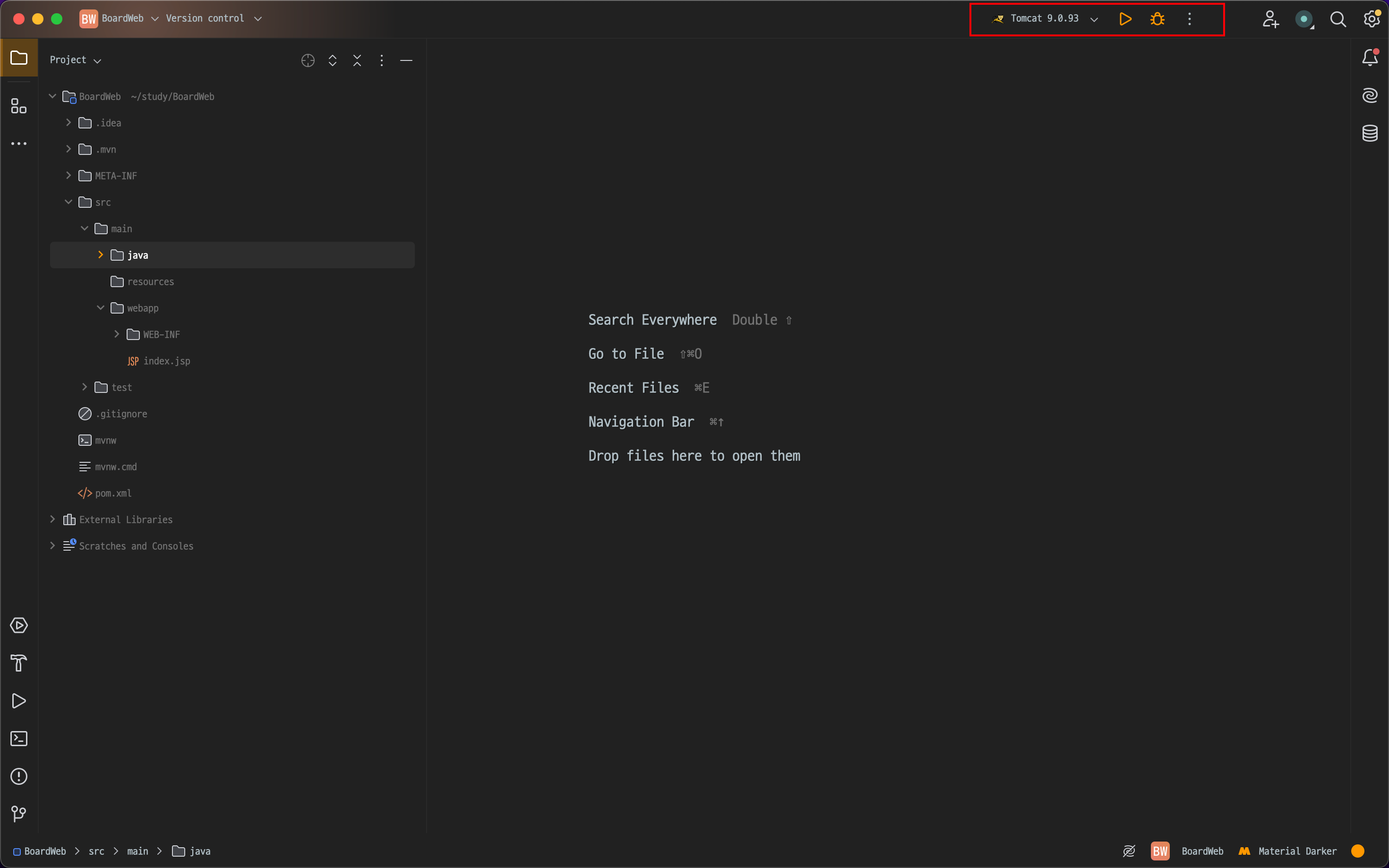Expand the java folder
This screenshot has height=868, width=1389.
pyautogui.click(x=101, y=255)
